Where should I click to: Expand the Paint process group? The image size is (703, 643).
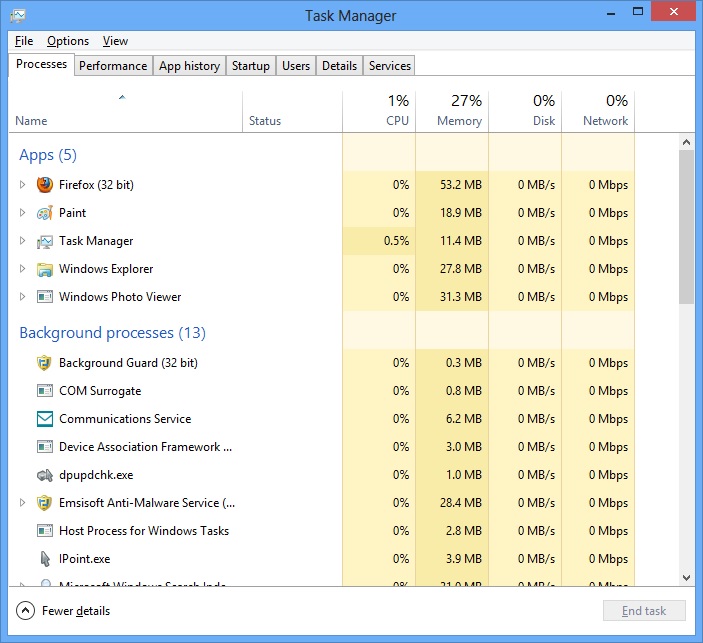click(22, 213)
